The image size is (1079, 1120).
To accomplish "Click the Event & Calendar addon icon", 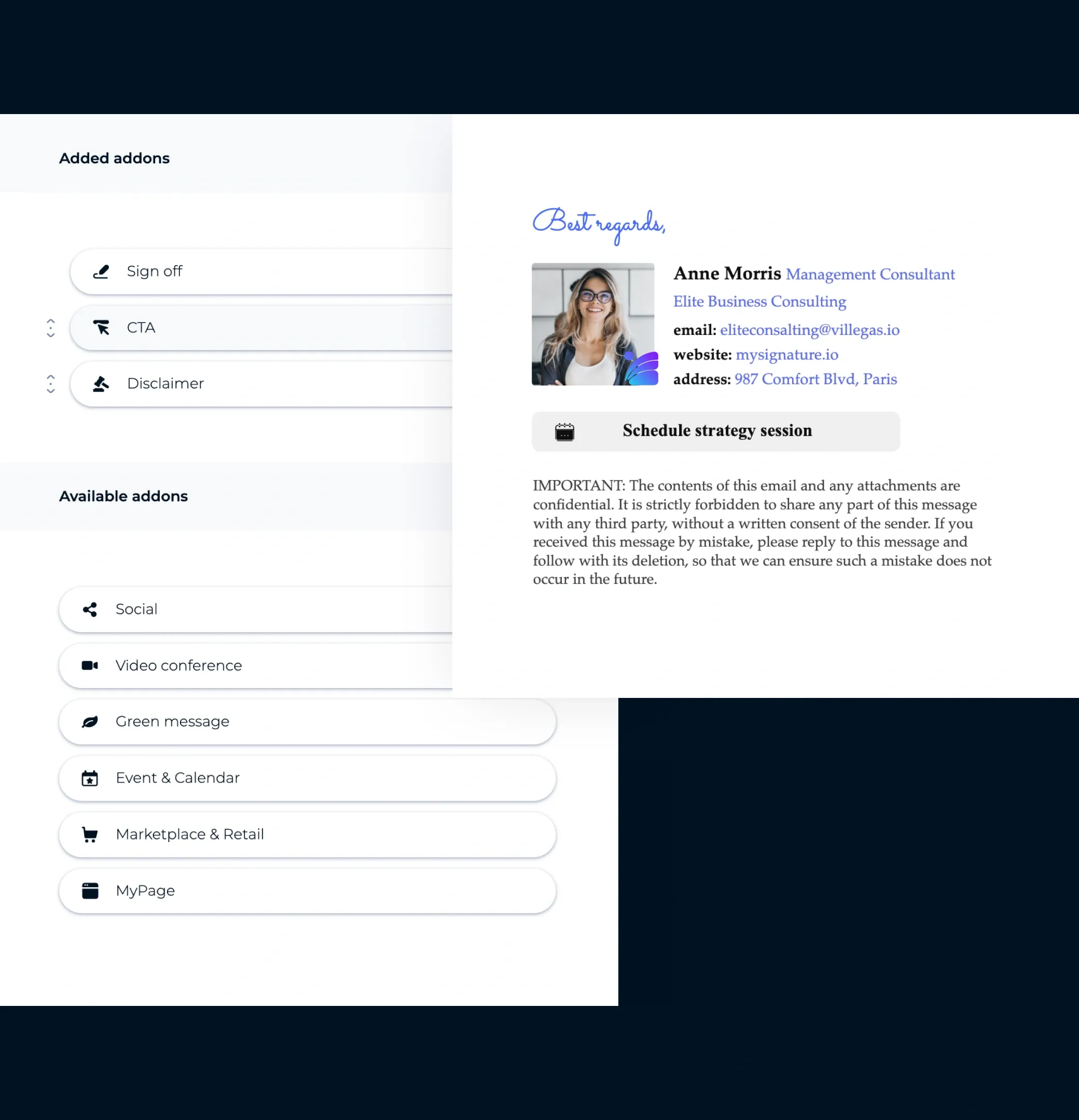I will 89,778.
